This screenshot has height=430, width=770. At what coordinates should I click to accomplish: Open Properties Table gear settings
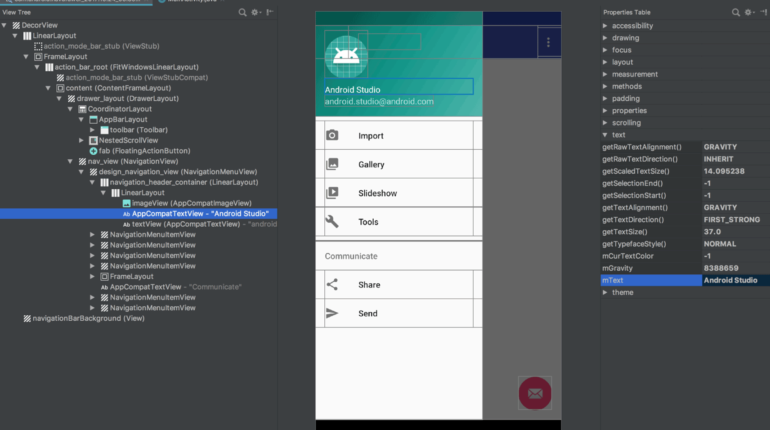(x=749, y=12)
